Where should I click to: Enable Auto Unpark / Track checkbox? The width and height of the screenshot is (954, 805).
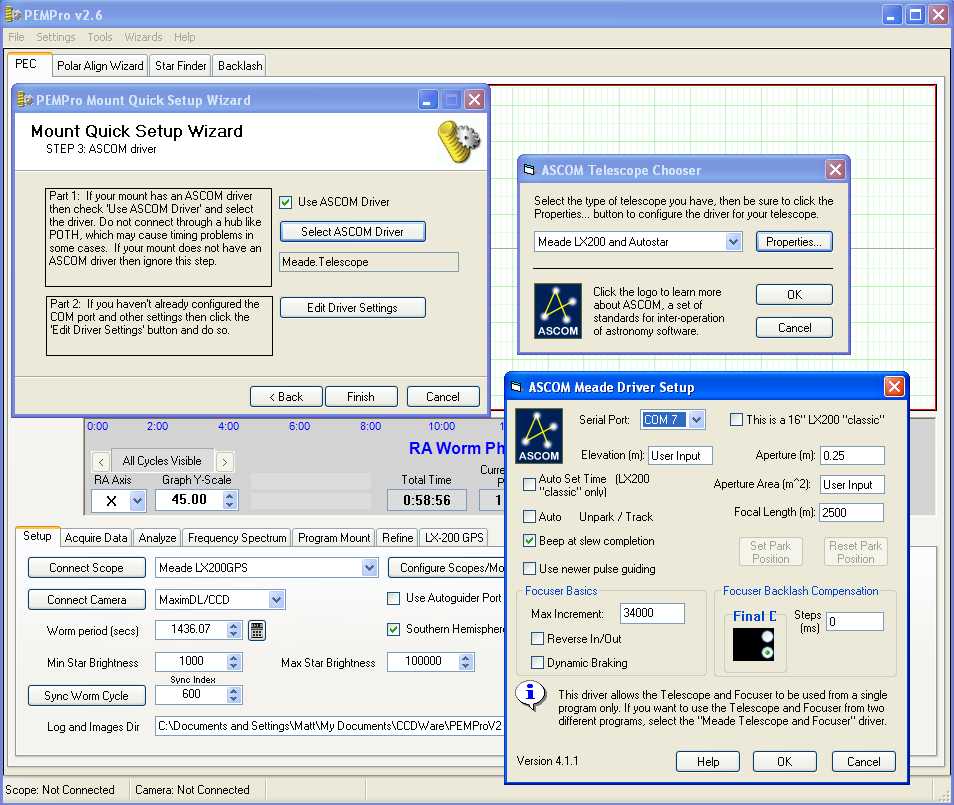click(x=529, y=517)
